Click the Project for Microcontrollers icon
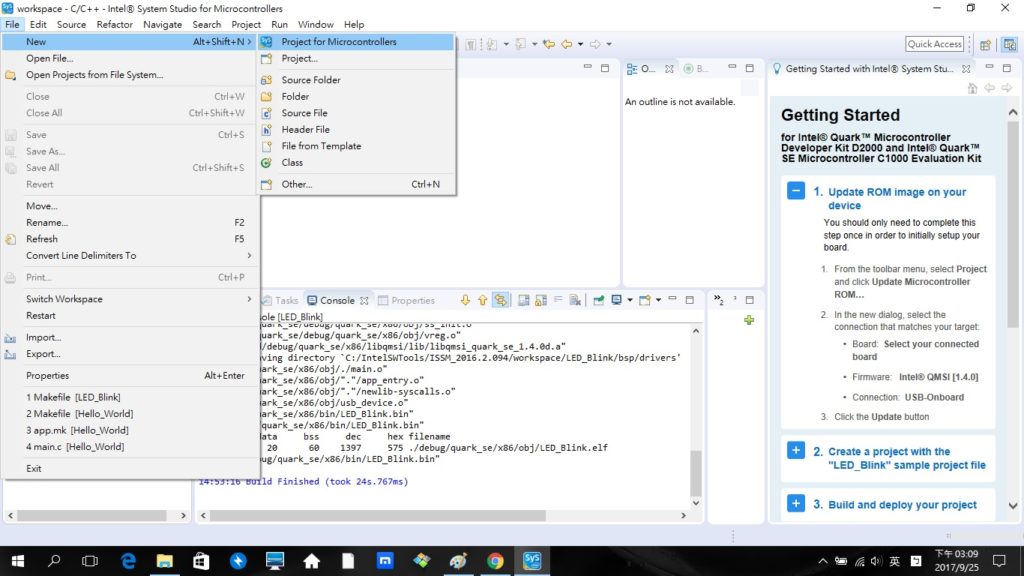Image resolution: width=1024 pixels, height=576 pixels. (266, 42)
